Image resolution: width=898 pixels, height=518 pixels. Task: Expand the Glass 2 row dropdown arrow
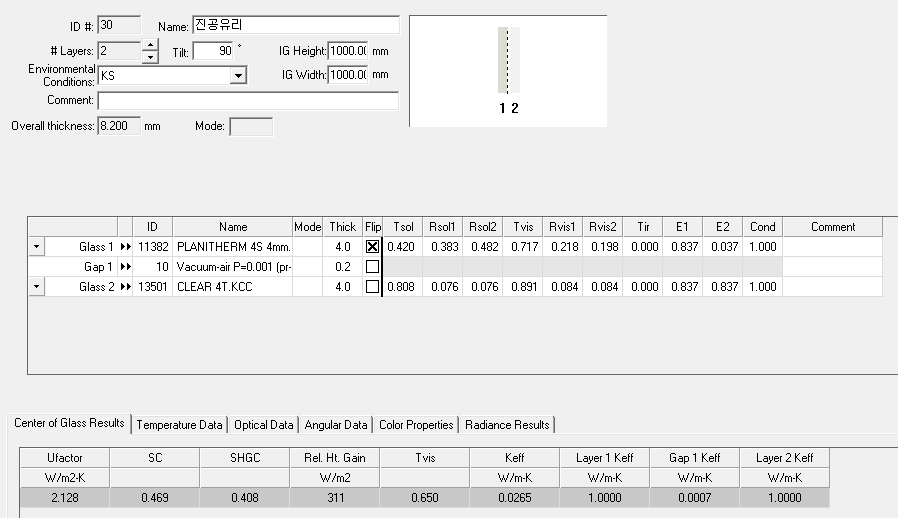click(x=37, y=287)
